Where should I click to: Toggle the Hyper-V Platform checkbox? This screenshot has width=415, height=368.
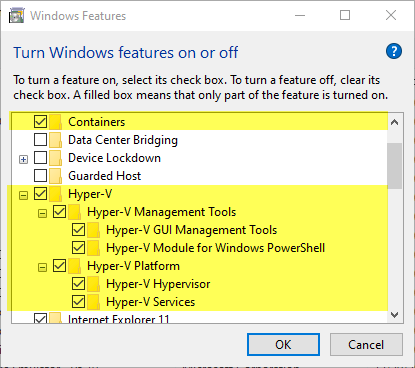coord(59,266)
